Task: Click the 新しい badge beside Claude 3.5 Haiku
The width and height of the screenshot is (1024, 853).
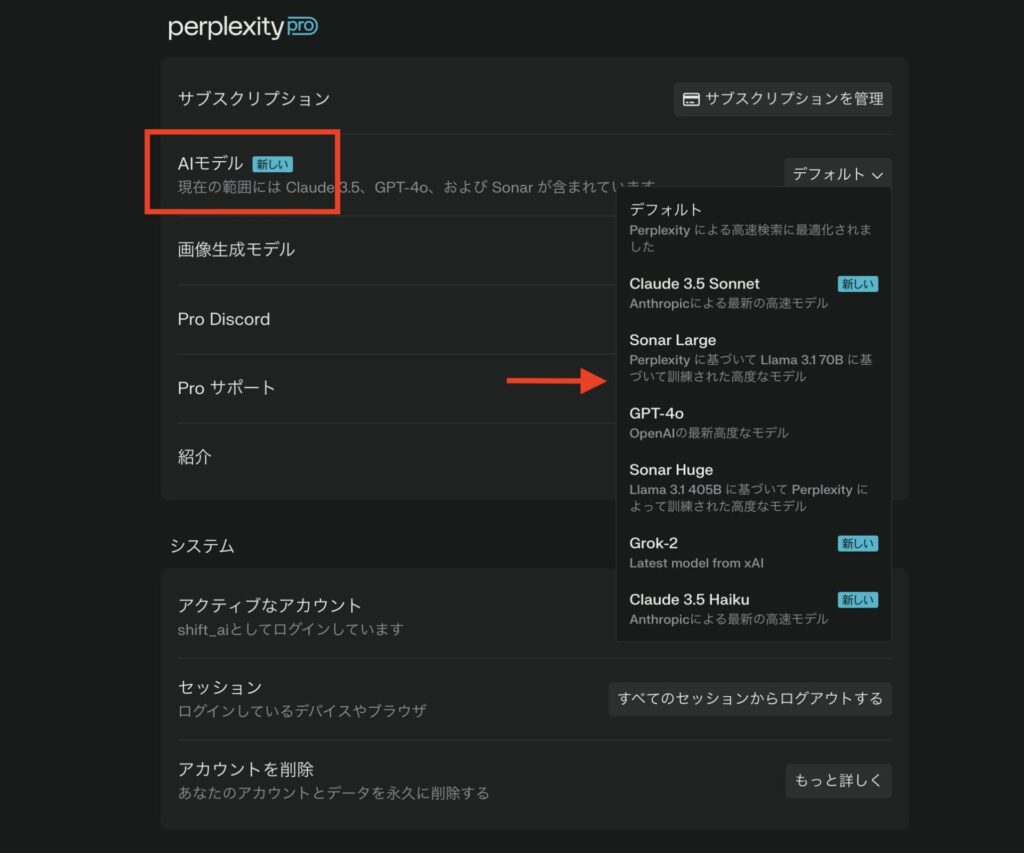Action: 858,600
